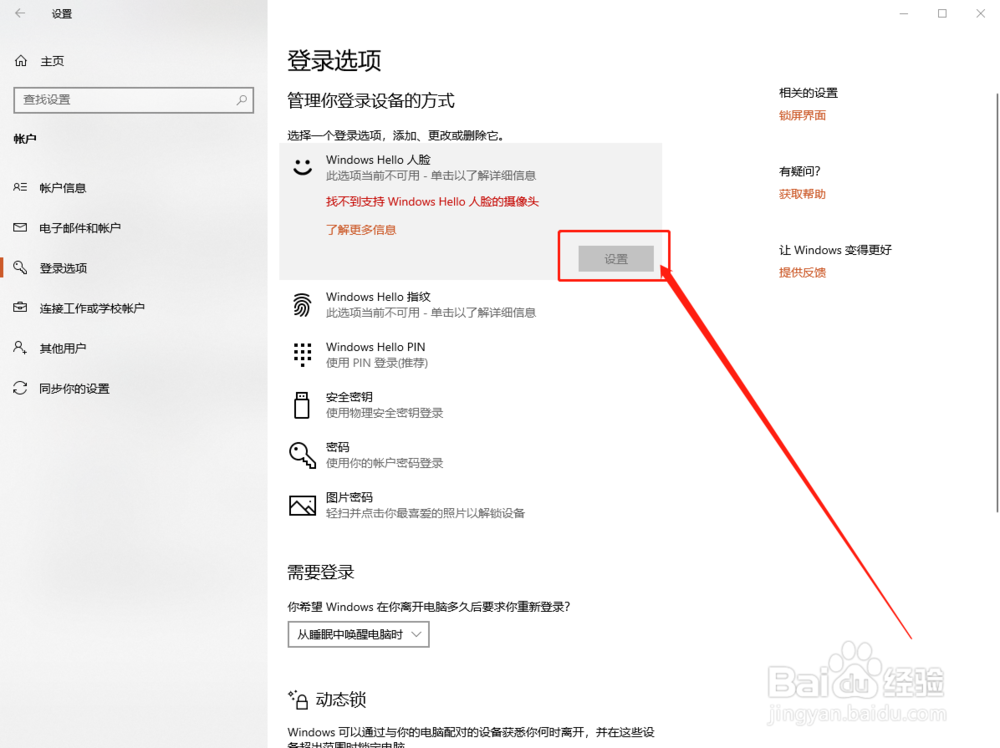This screenshot has width=1000, height=748.
Task: Expand the Windows Hello PIN option
Action: coord(471,355)
